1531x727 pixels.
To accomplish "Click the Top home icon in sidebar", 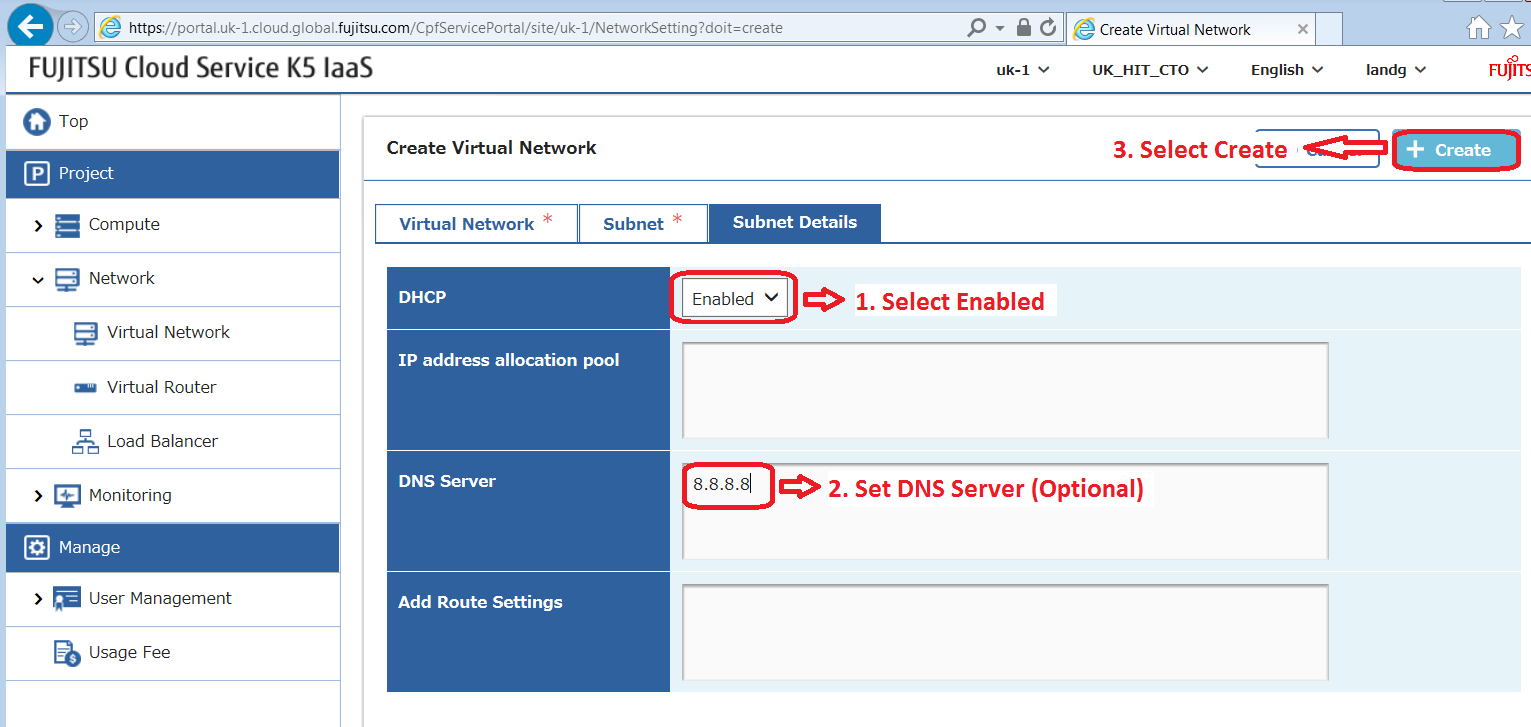I will point(37,122).
